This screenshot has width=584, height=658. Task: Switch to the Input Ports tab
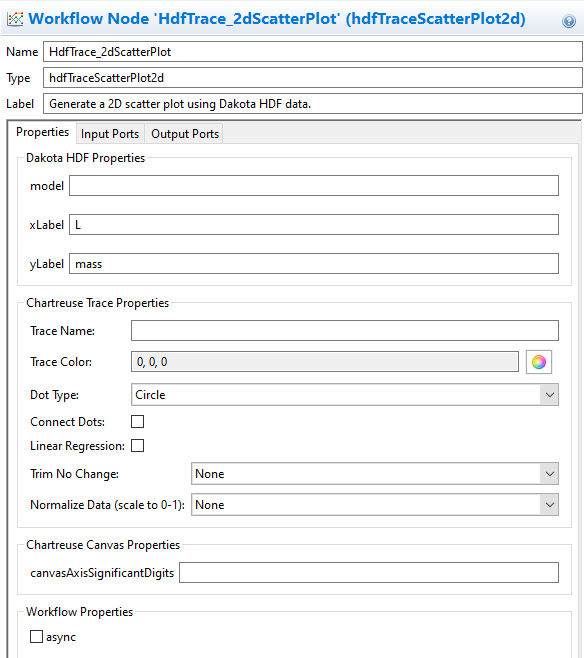[x=110, y=134]
